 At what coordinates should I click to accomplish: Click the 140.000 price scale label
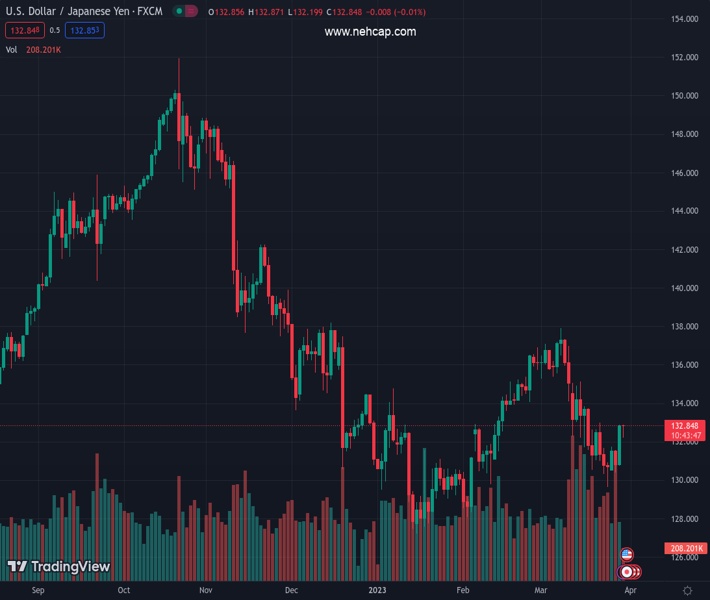click(x=684, y=288)
